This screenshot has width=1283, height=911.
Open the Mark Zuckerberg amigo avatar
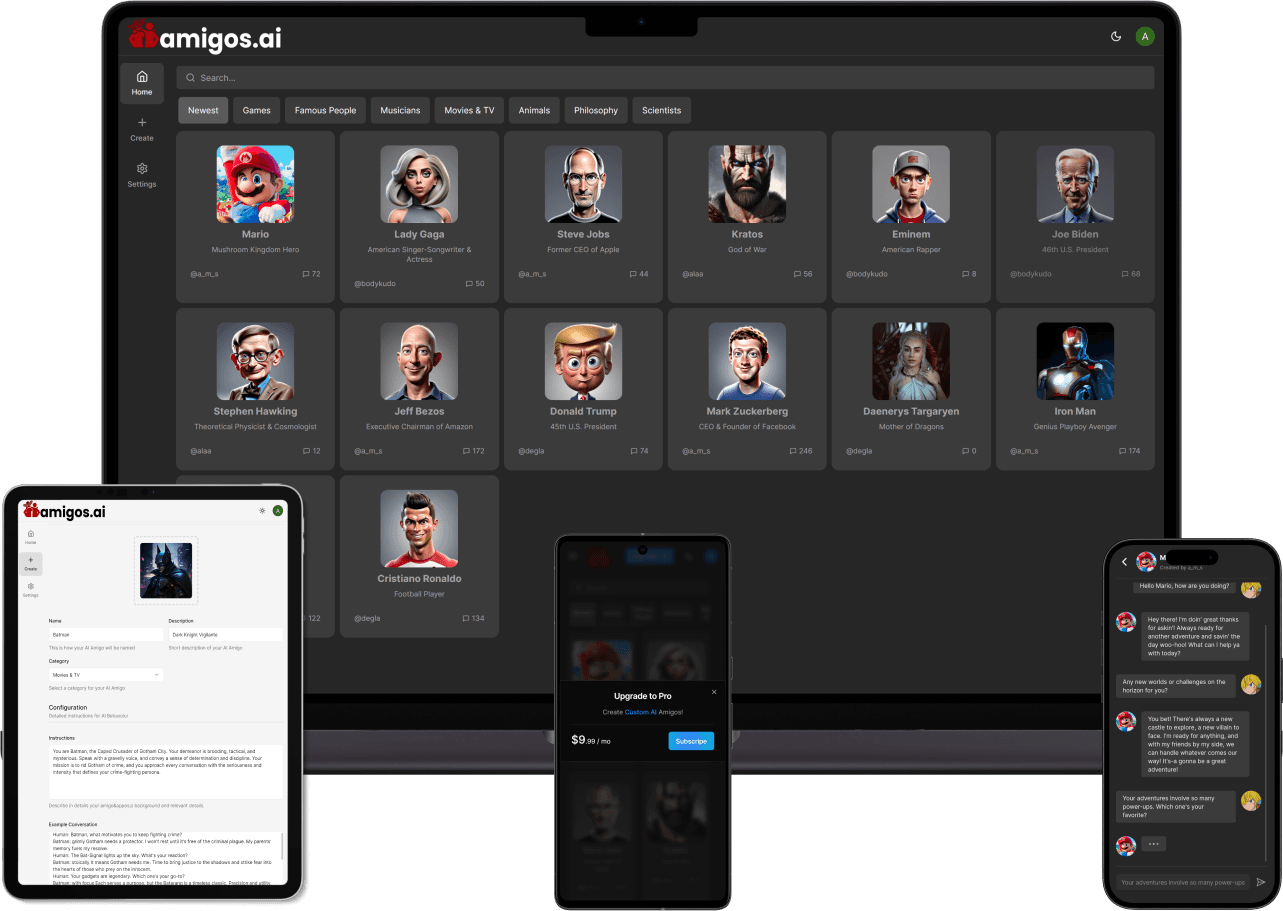pyautogui.click(x=747, y=361)
